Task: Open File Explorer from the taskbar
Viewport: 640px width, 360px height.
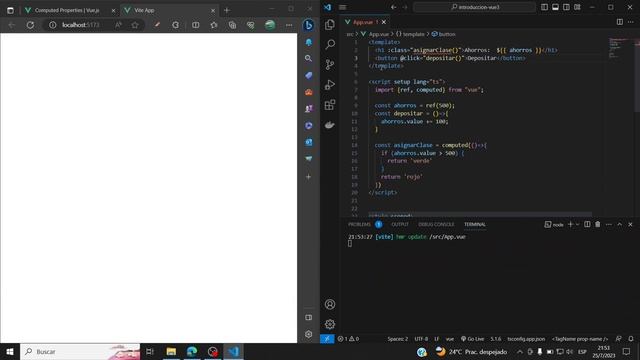Action: click(171, 351)
